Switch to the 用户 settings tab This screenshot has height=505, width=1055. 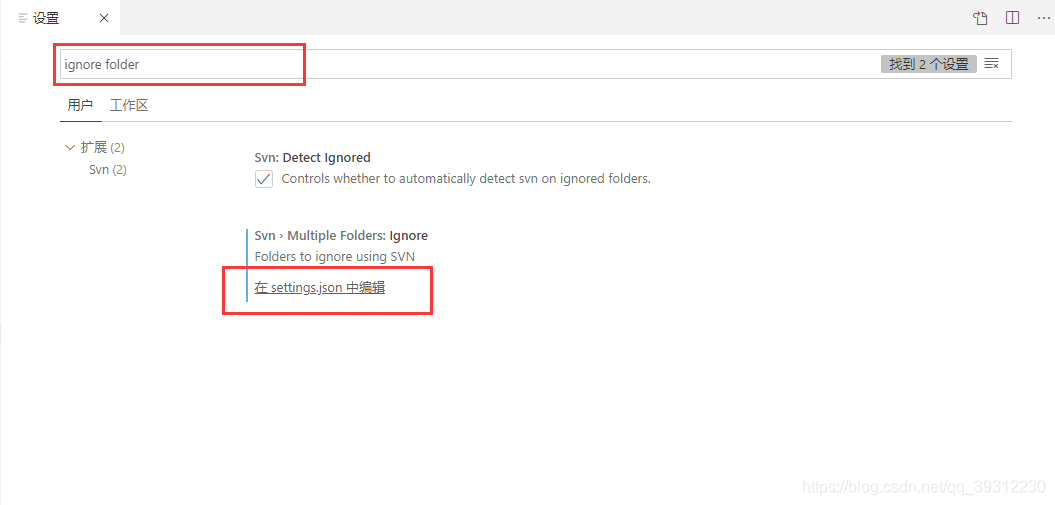point(80,106)
